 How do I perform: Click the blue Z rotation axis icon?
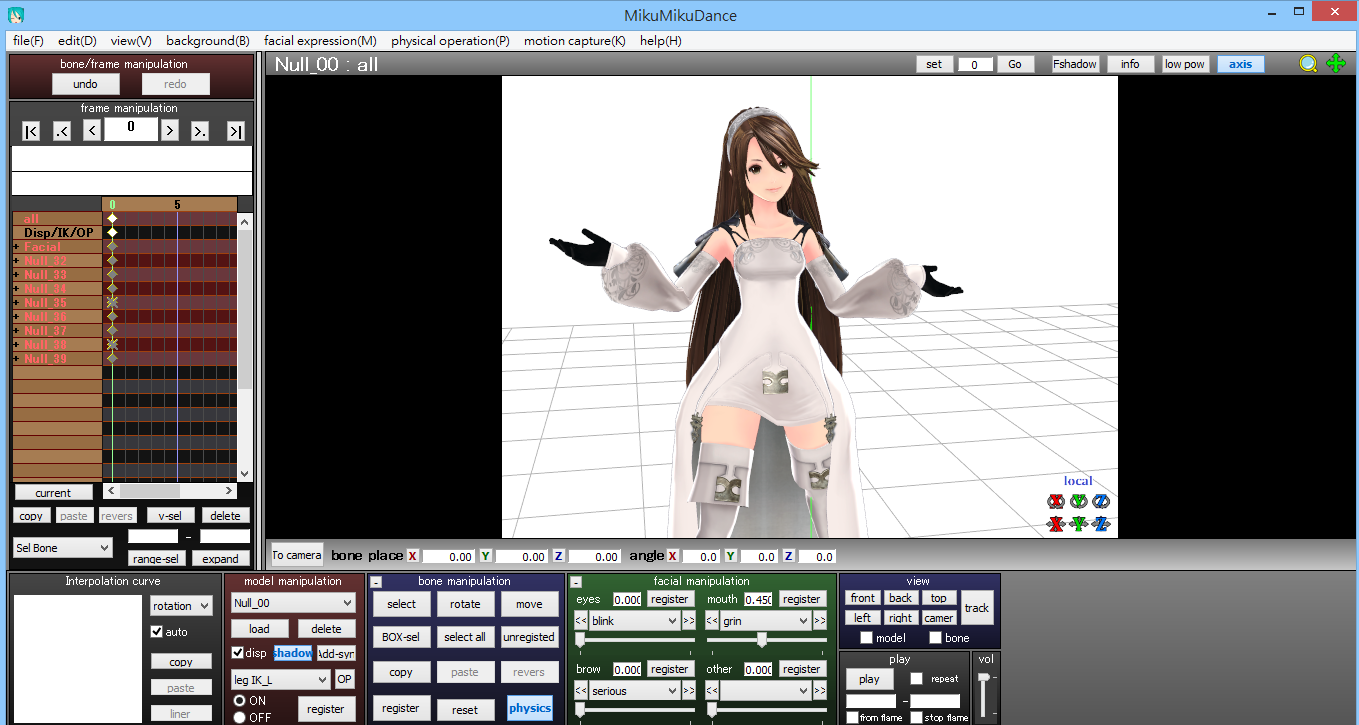pyautogui.click(x=1101, y=501)
